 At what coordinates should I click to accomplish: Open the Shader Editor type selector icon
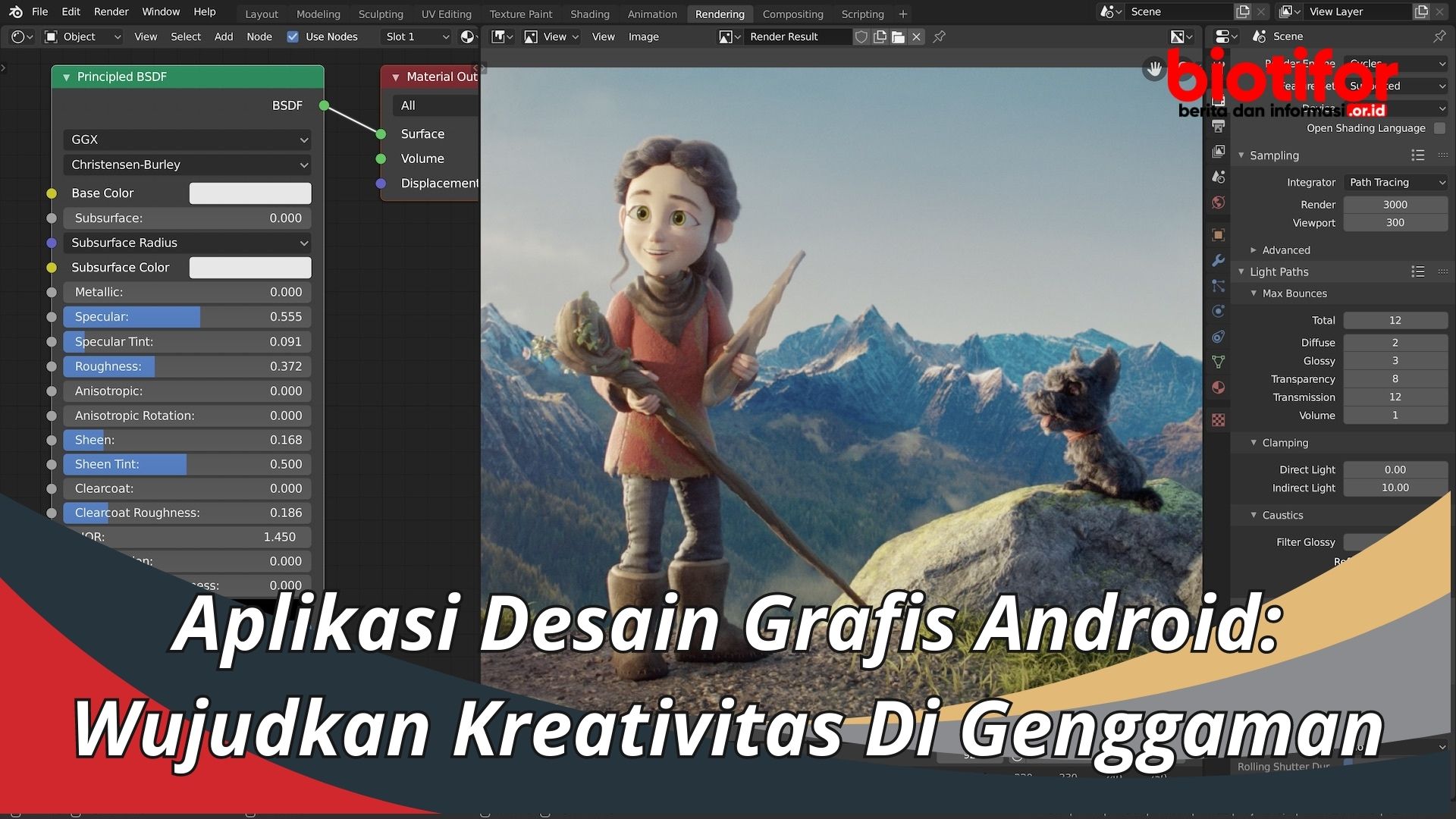(x=23, y=36)
